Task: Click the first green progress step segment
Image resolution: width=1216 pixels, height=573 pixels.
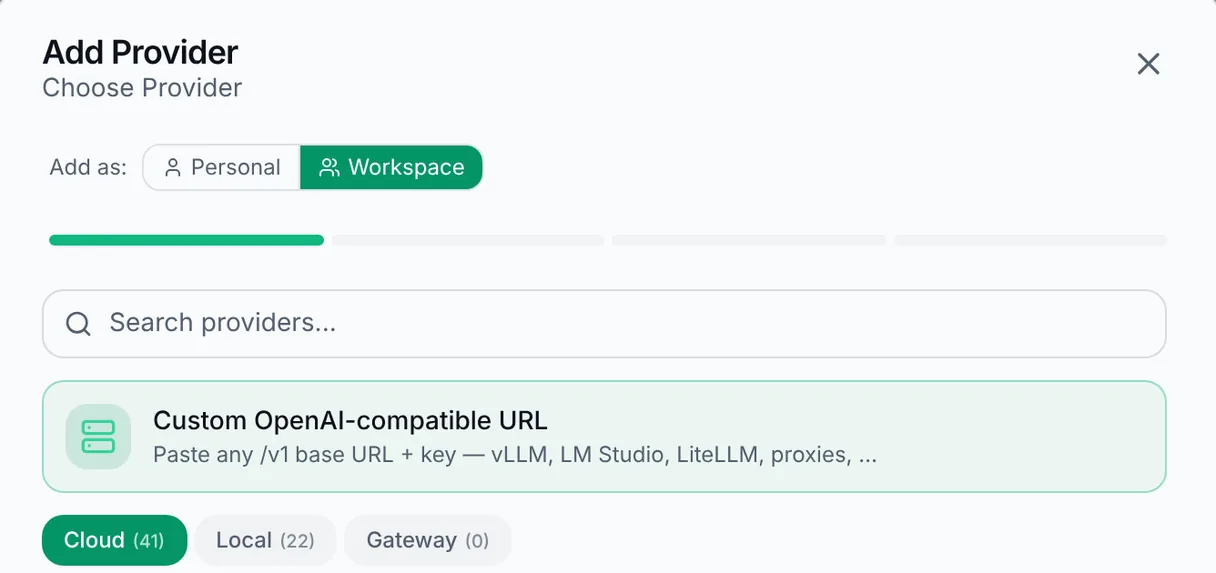Action: (x=186, y=240)
